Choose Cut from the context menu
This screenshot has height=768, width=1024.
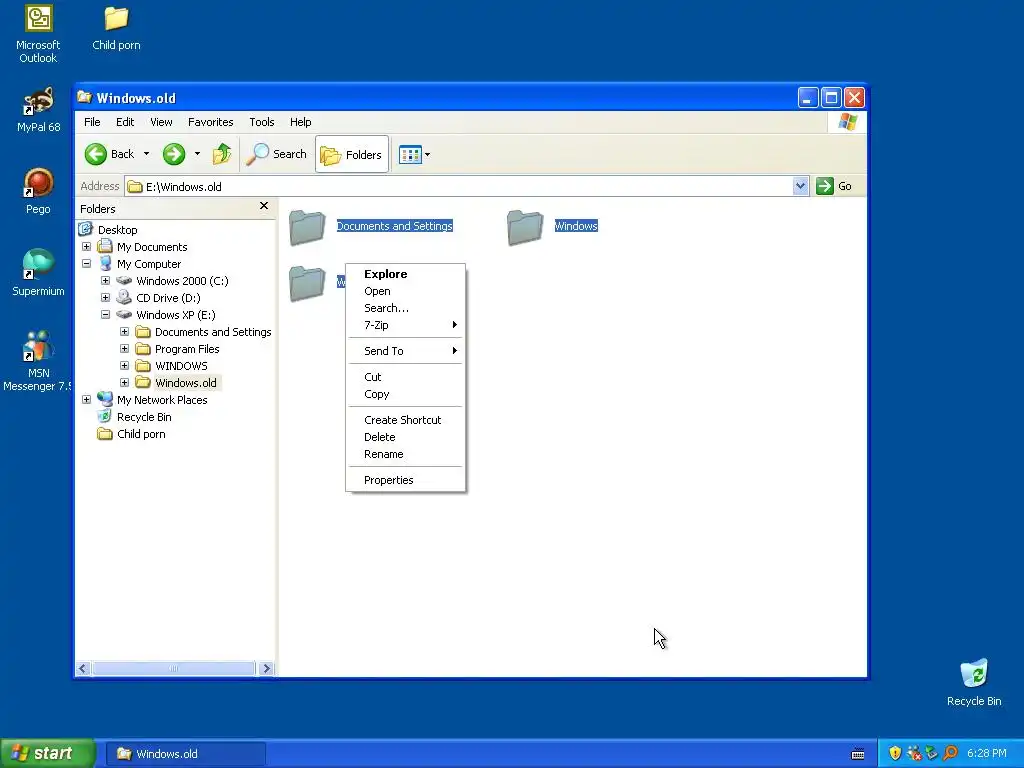click(406, 377)
